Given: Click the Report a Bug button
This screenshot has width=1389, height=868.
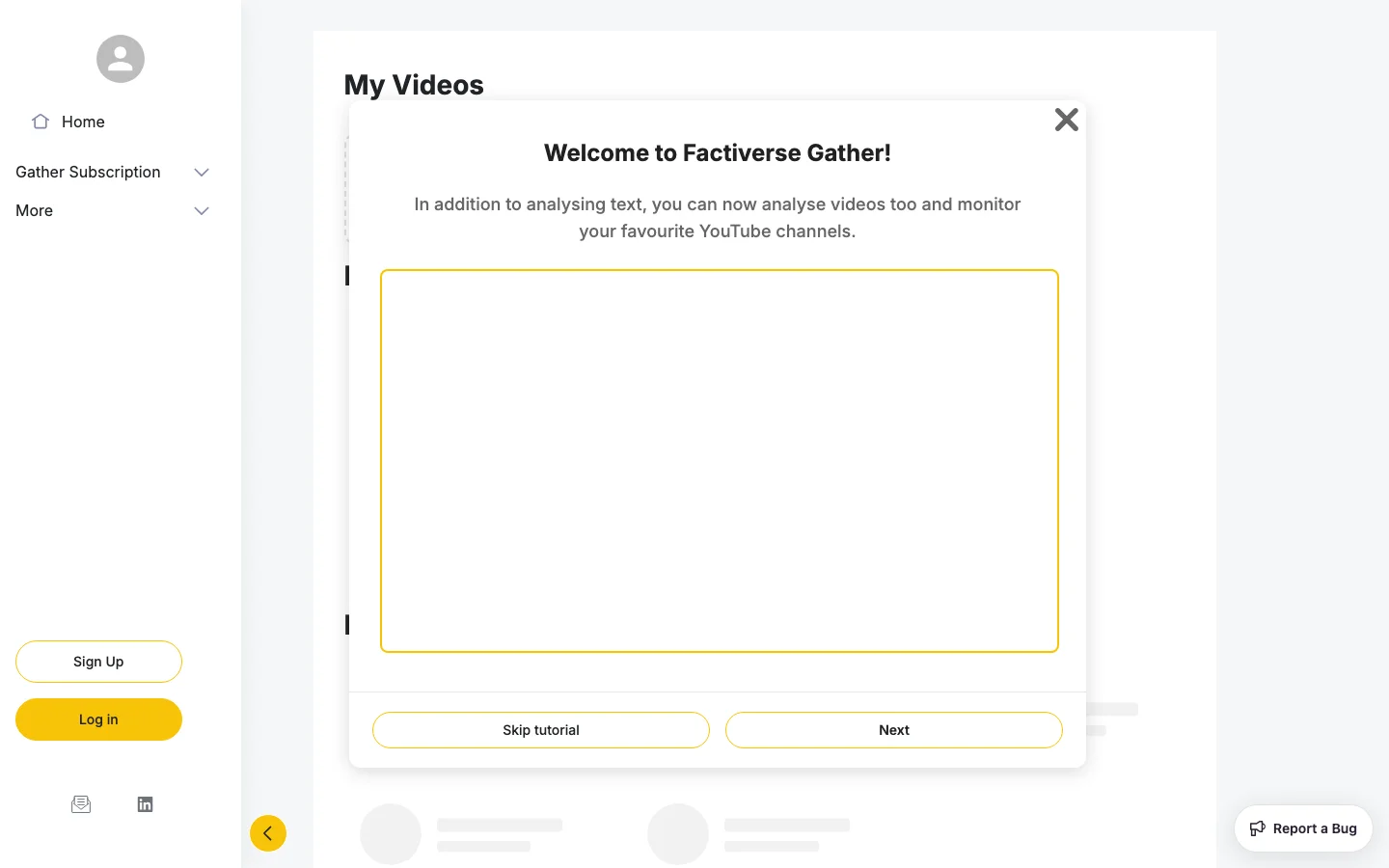Looking at the screenshot, I should (x=1303, y=828).
